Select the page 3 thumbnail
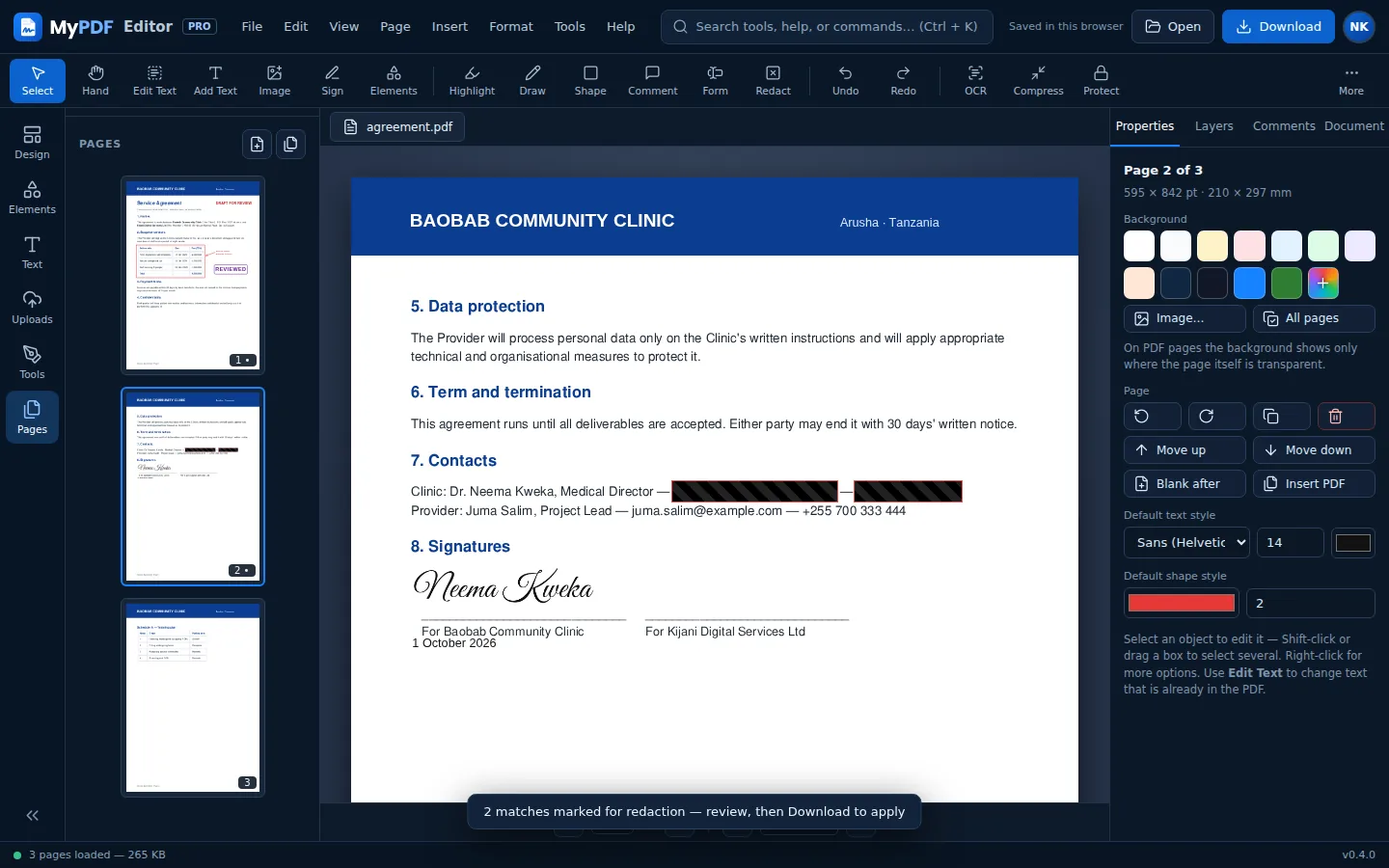Image resolution: width=1389 pixels, height=868 pixels. tap(193, 698)
